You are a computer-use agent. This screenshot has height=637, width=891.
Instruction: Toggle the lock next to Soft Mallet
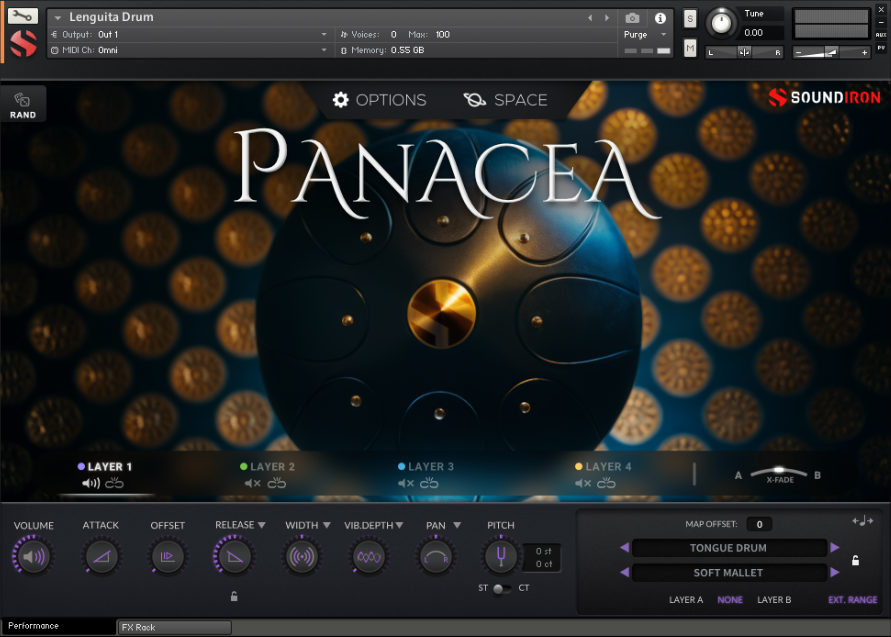855,561
